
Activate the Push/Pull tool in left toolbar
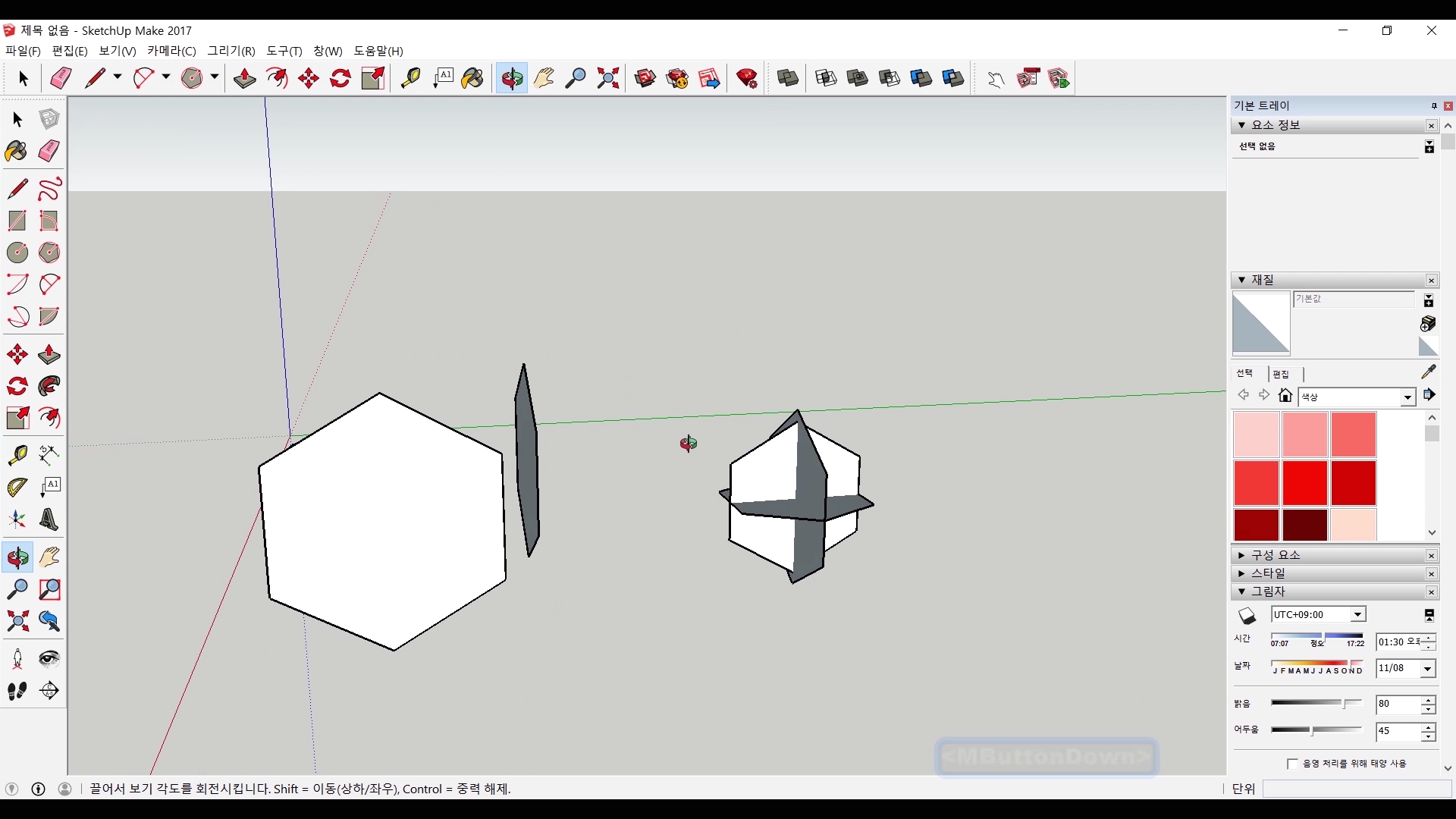coord(49,355)
